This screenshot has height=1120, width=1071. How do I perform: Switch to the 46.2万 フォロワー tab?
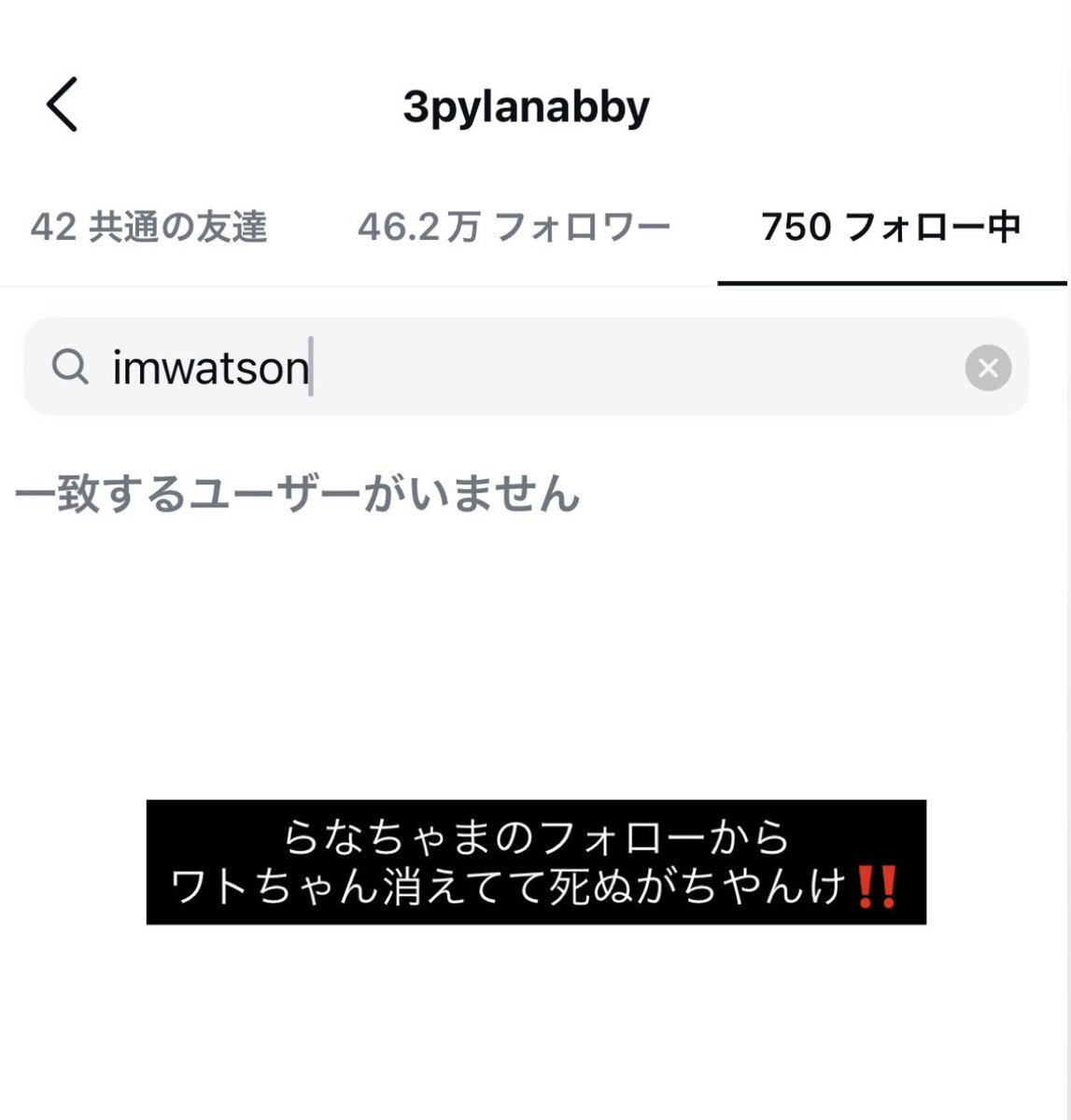(514, 227)
